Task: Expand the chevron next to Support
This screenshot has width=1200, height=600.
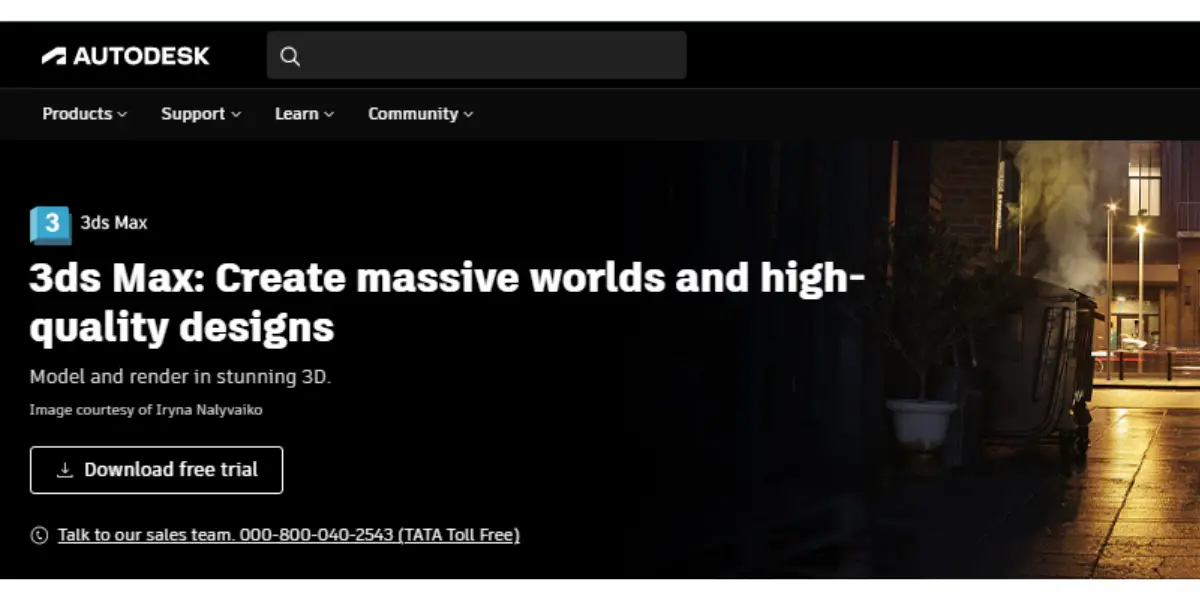Action: [236, 115]
